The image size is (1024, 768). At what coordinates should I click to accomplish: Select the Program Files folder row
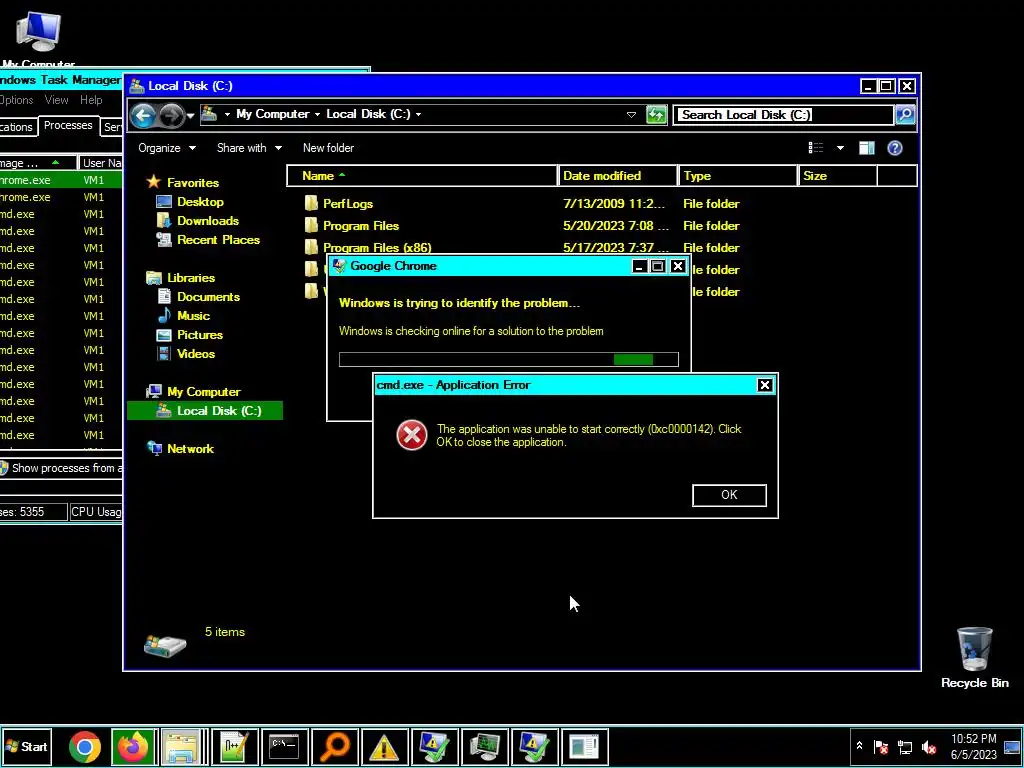[x=522, y=226]
